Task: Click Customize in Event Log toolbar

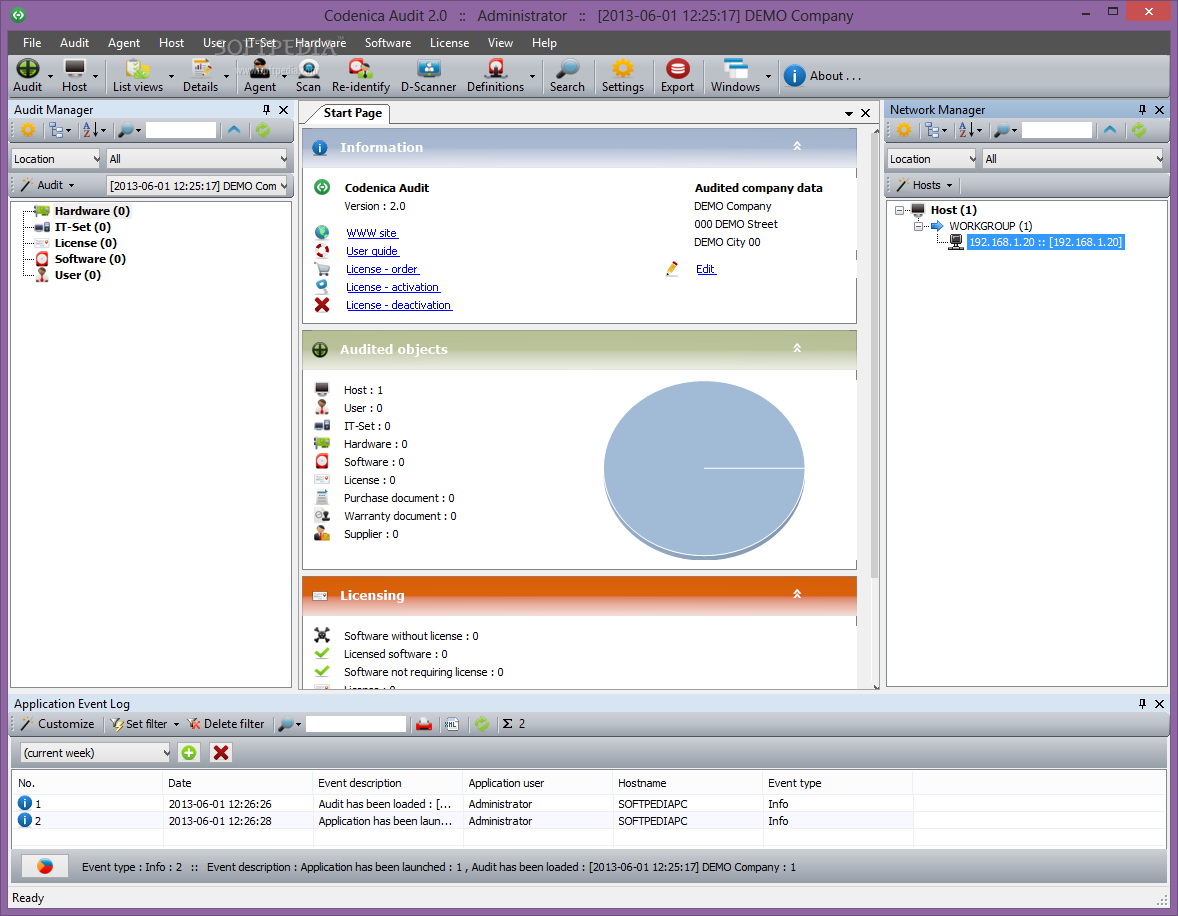Action: pos(58,724)
